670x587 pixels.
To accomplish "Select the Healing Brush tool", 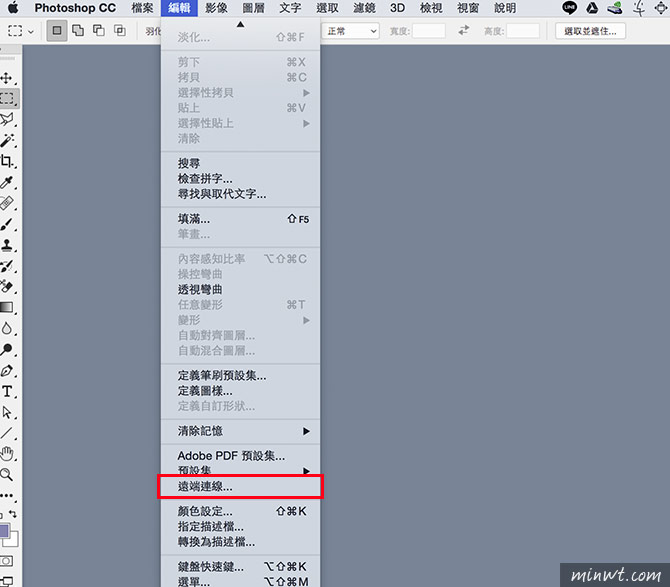I will tap(7, 203).
